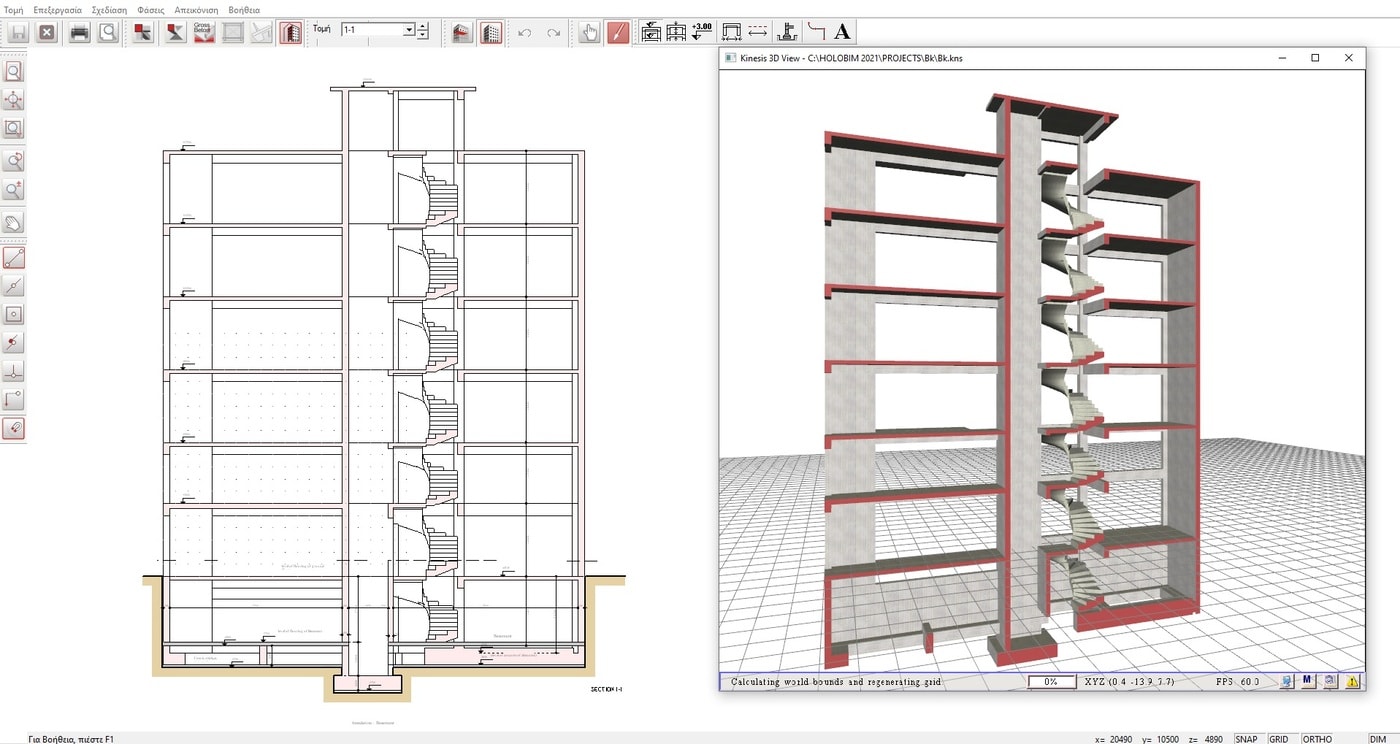Click the close section X icon
This screenshot has width=1400, height=744.
click(x=47, y=32)
